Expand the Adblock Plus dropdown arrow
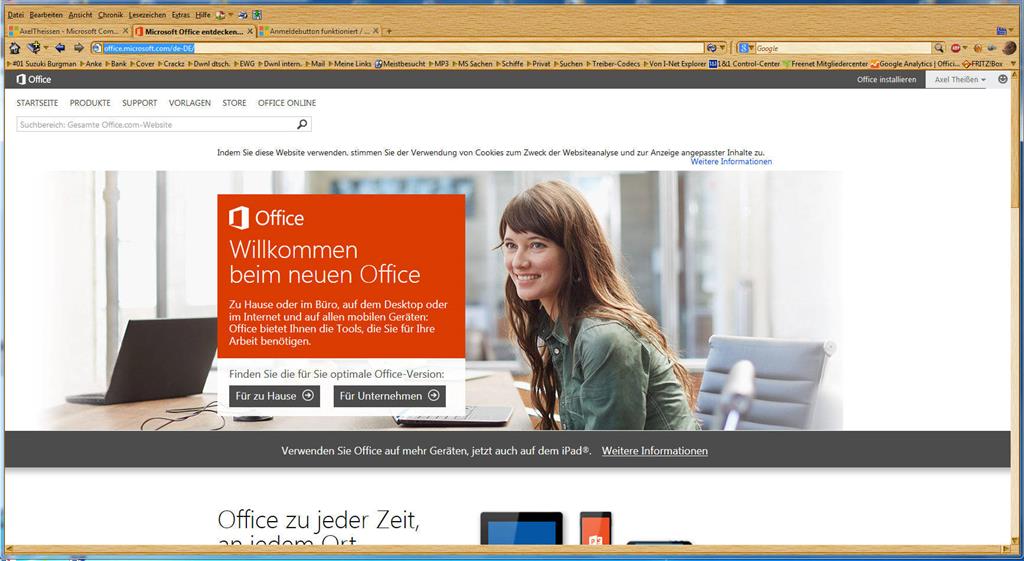 tap(965, 48)
